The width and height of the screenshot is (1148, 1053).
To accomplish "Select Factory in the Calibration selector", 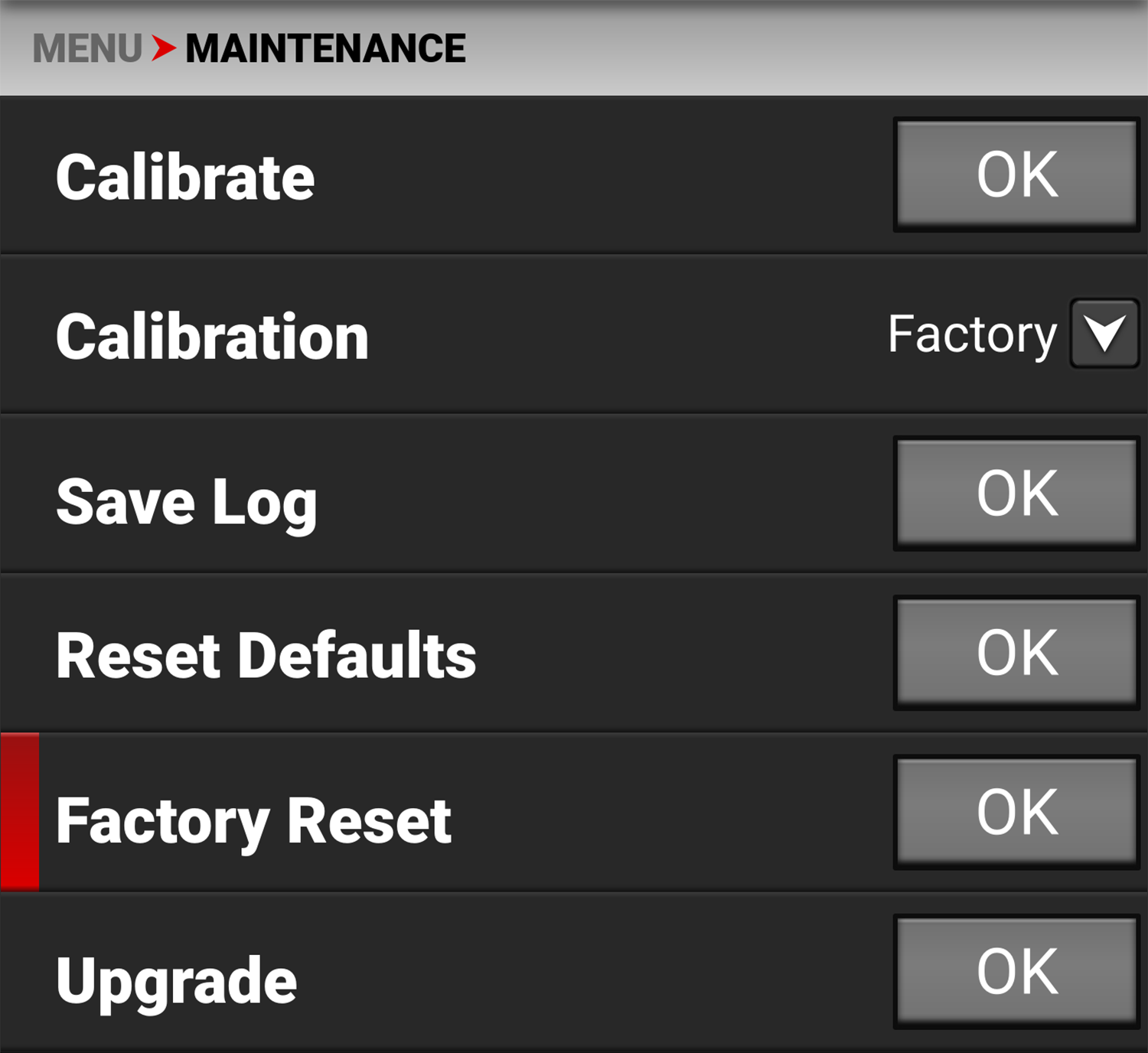I will pos(972,334).
